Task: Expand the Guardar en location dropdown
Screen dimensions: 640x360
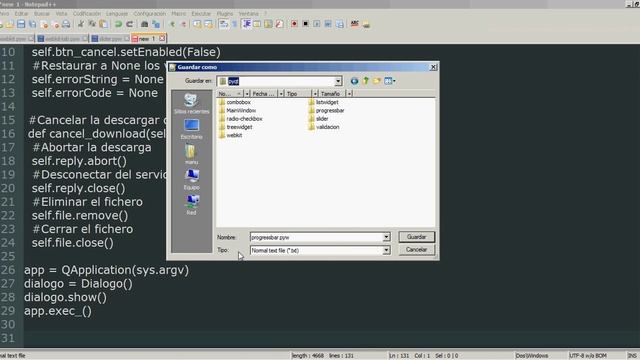Action: coord(338,81)
